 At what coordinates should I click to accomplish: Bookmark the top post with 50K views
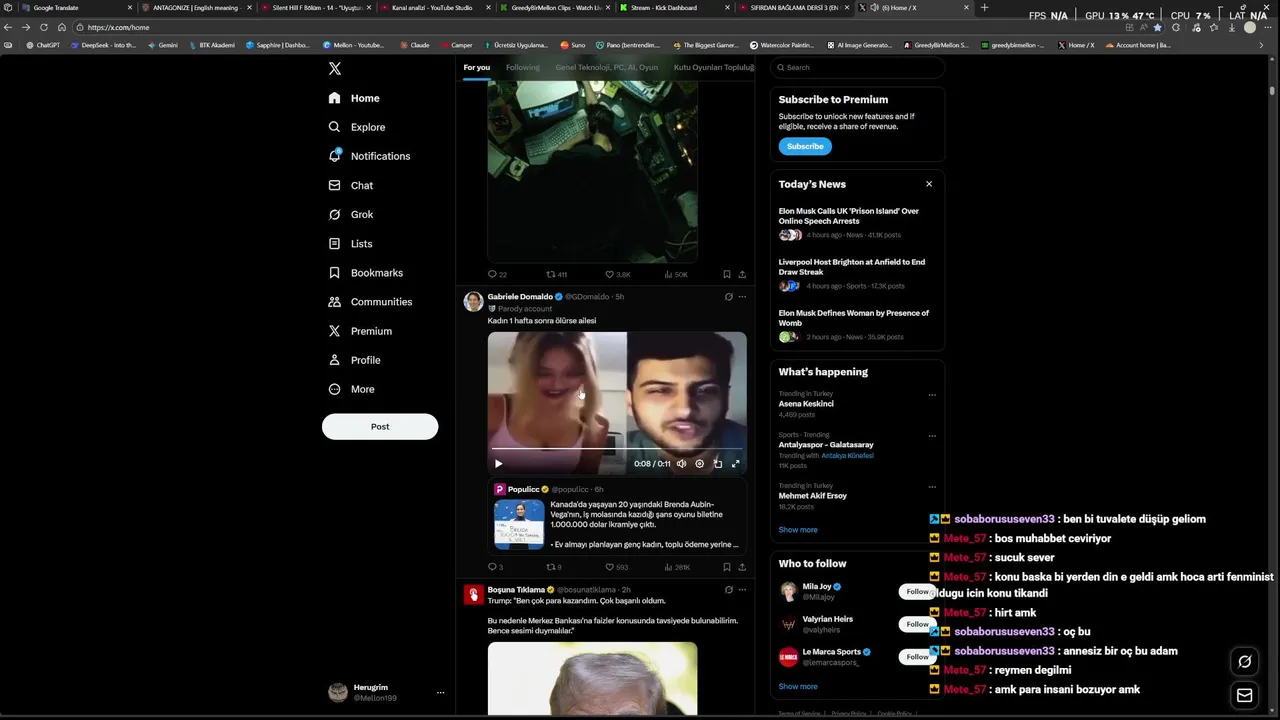727,274
